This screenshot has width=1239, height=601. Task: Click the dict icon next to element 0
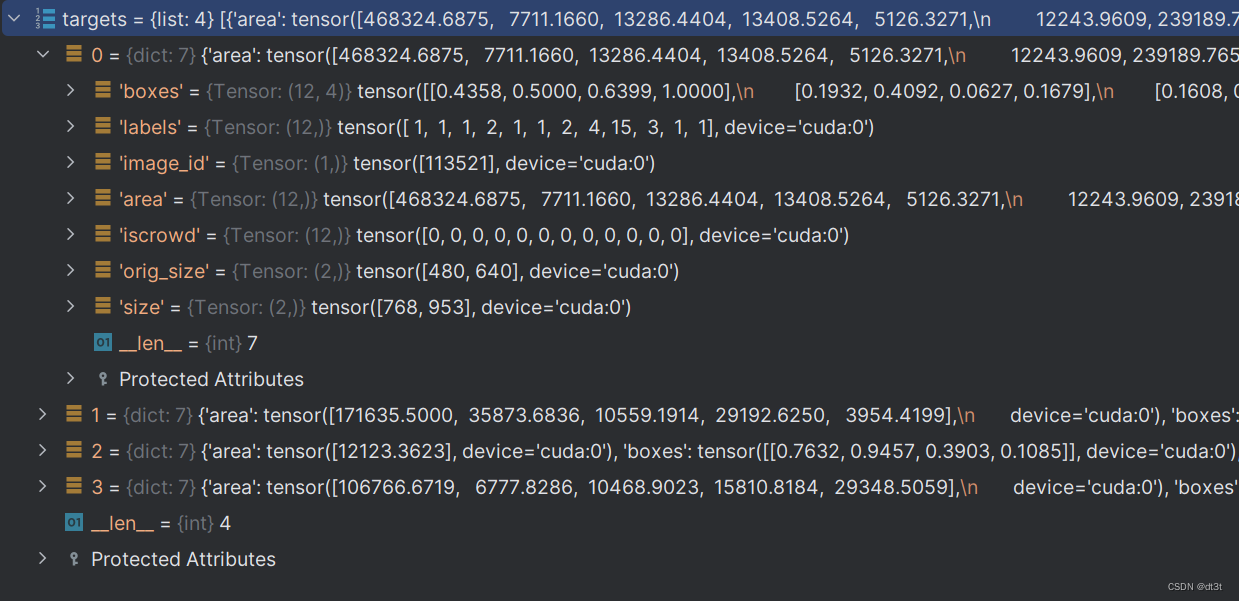pos(74,54)
